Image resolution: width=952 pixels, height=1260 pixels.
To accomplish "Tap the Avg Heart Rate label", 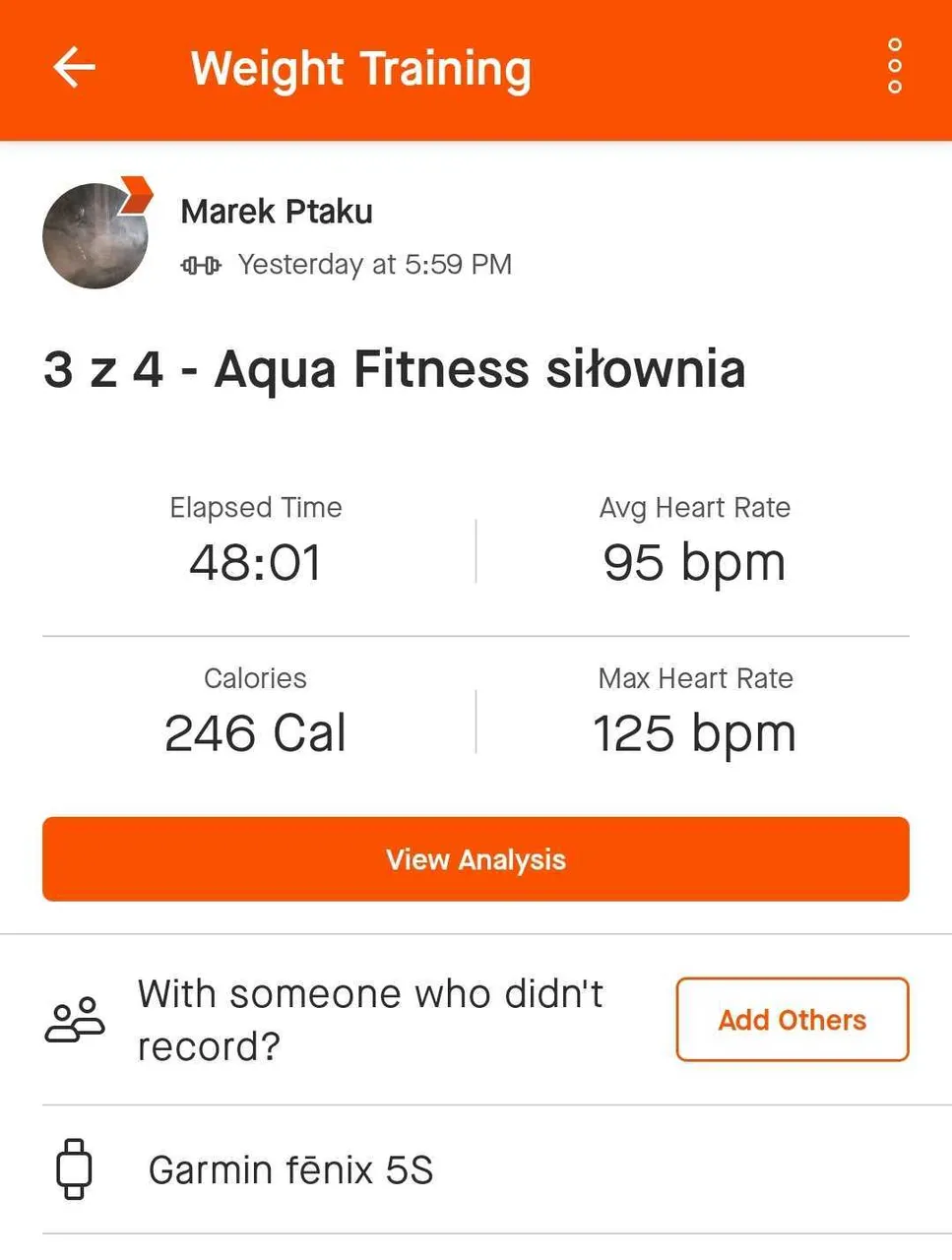I will (x=694, y=508).
